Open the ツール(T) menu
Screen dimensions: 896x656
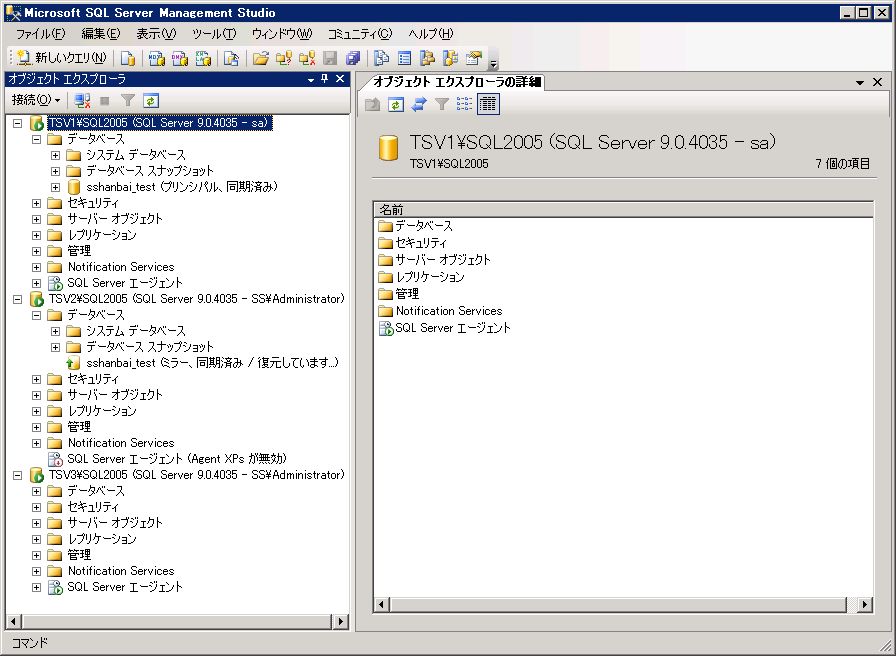tap(214, 34)
